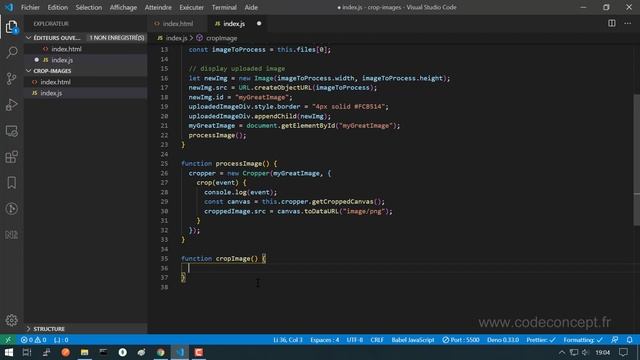Change the CRLF end of line sequence
This screenshot has height=360, width=640.
tap(377, 340)
